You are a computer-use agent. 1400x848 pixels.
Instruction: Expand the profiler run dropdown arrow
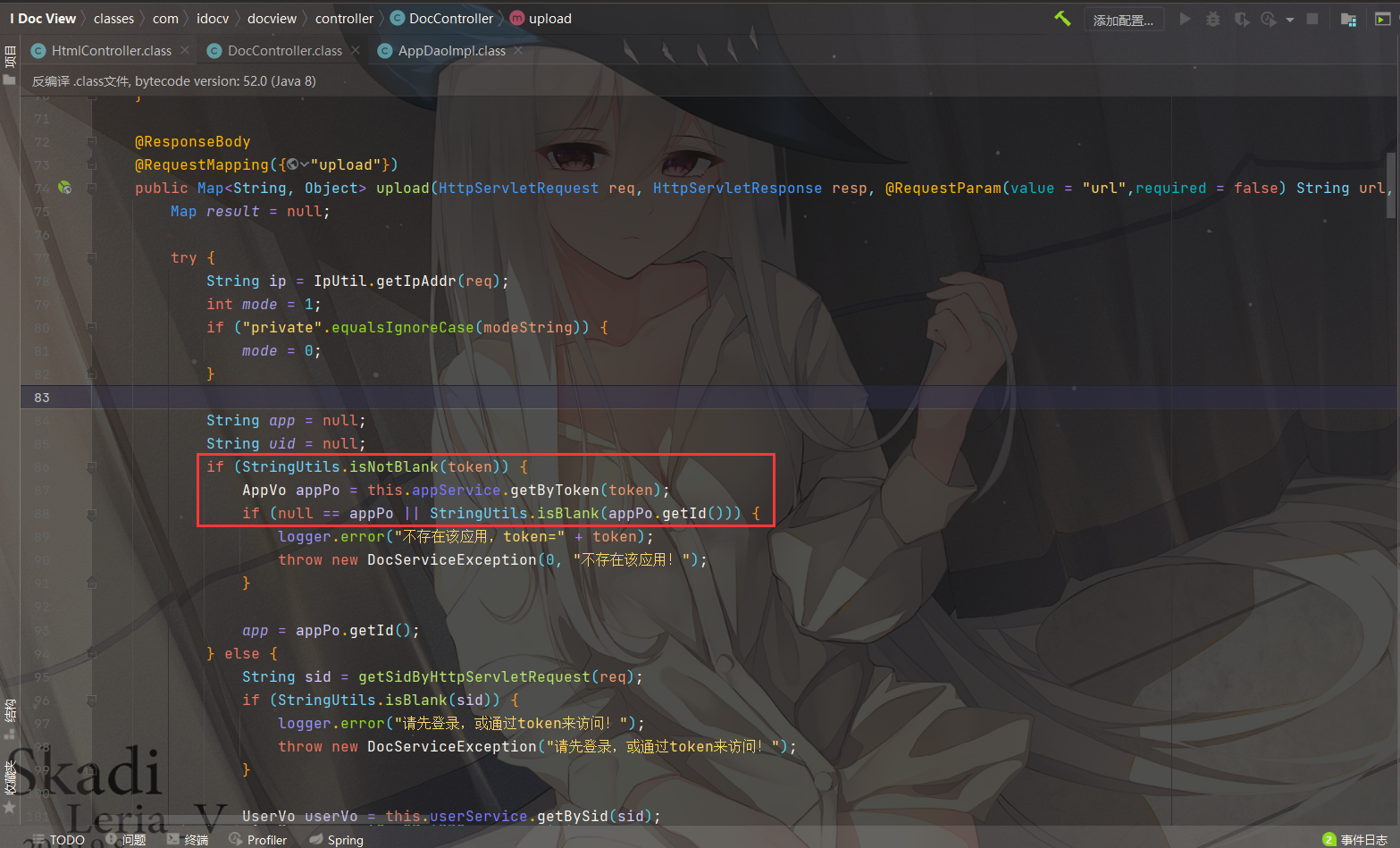1289,20
